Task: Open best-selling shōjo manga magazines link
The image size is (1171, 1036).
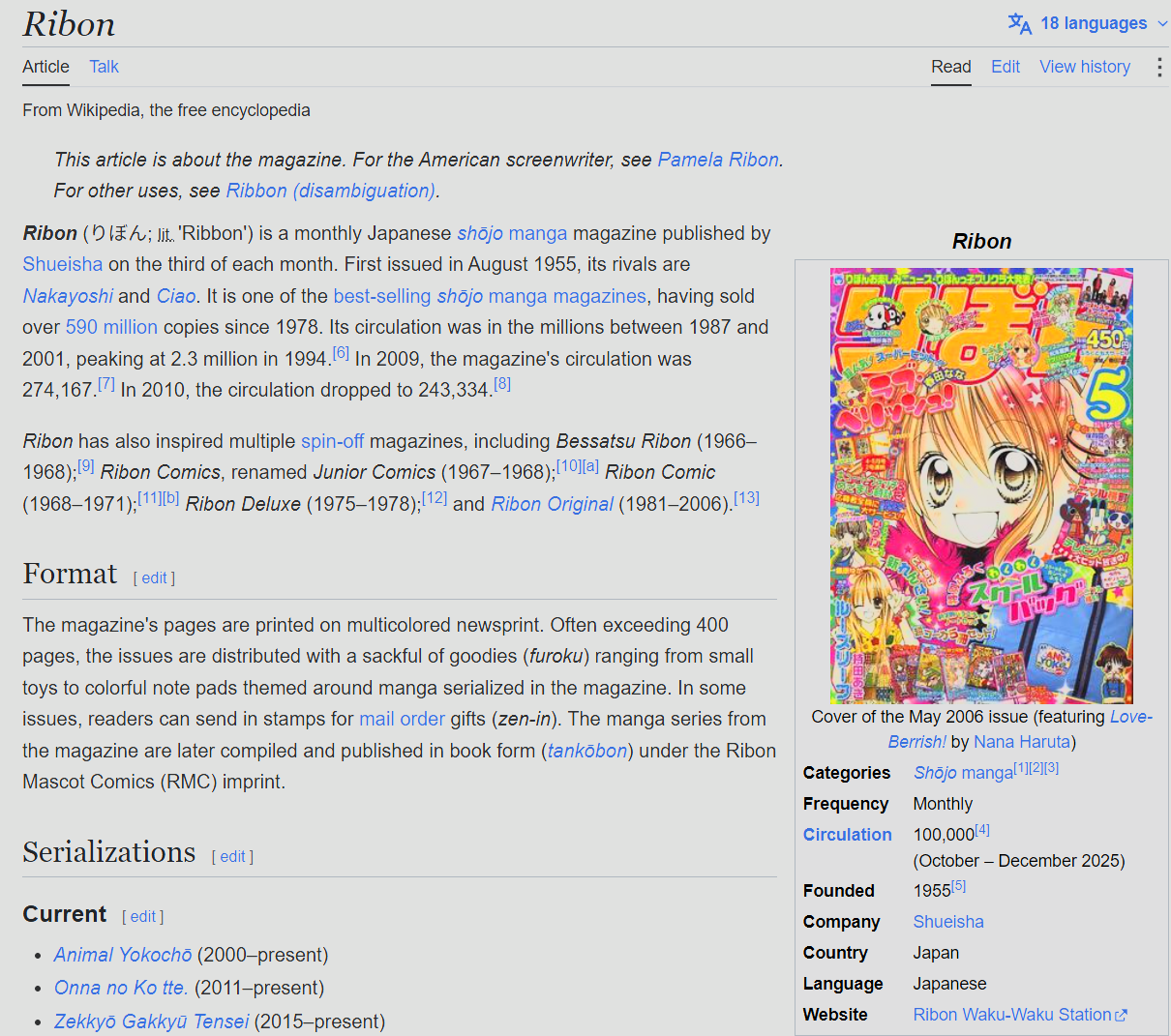Action: pos(490,296)
